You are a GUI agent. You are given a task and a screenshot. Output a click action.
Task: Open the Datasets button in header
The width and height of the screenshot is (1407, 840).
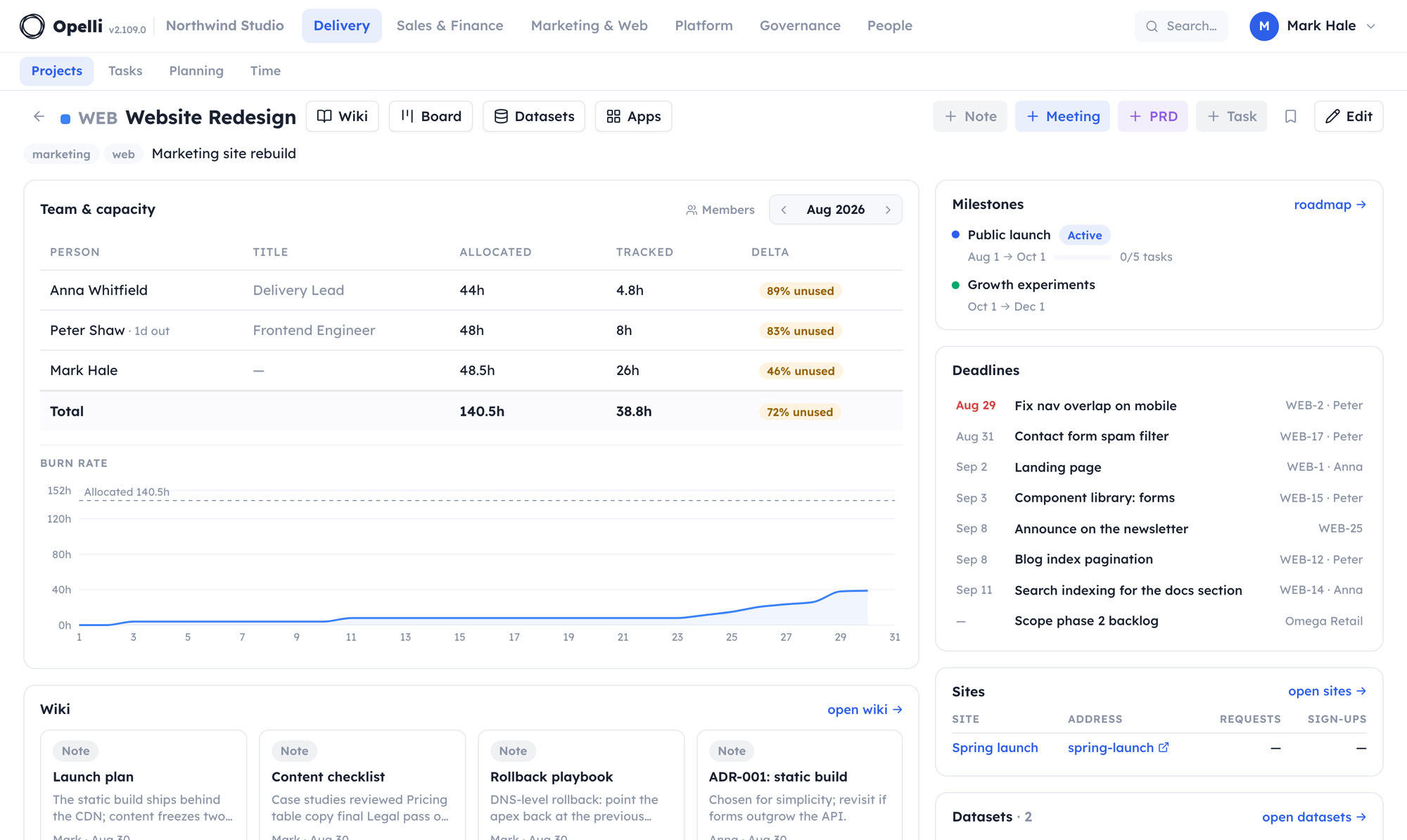tap(534, 116)
